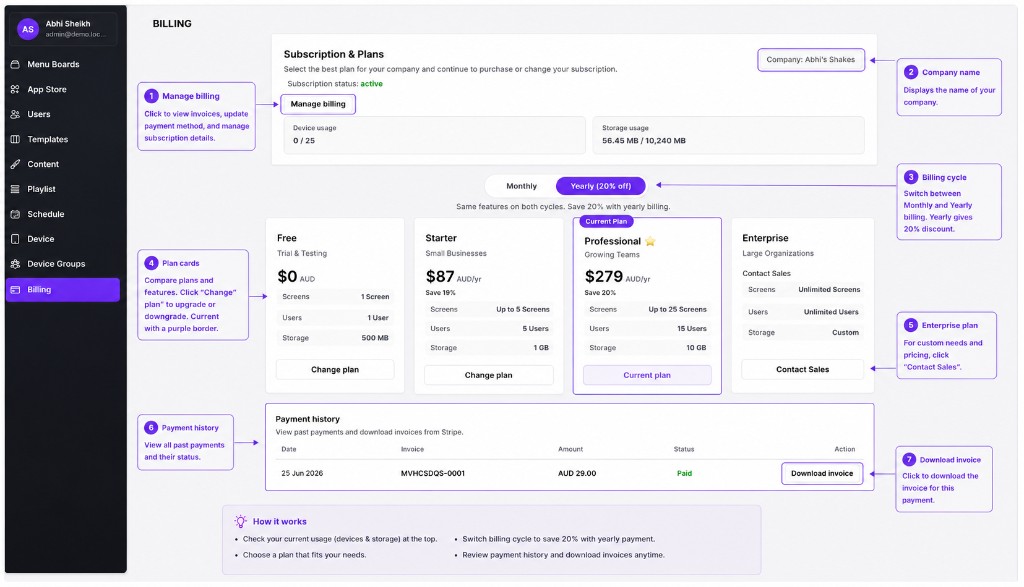Click '500 MB' storage on Free card
Screen dimensions: 1024x587
point(375,338)
